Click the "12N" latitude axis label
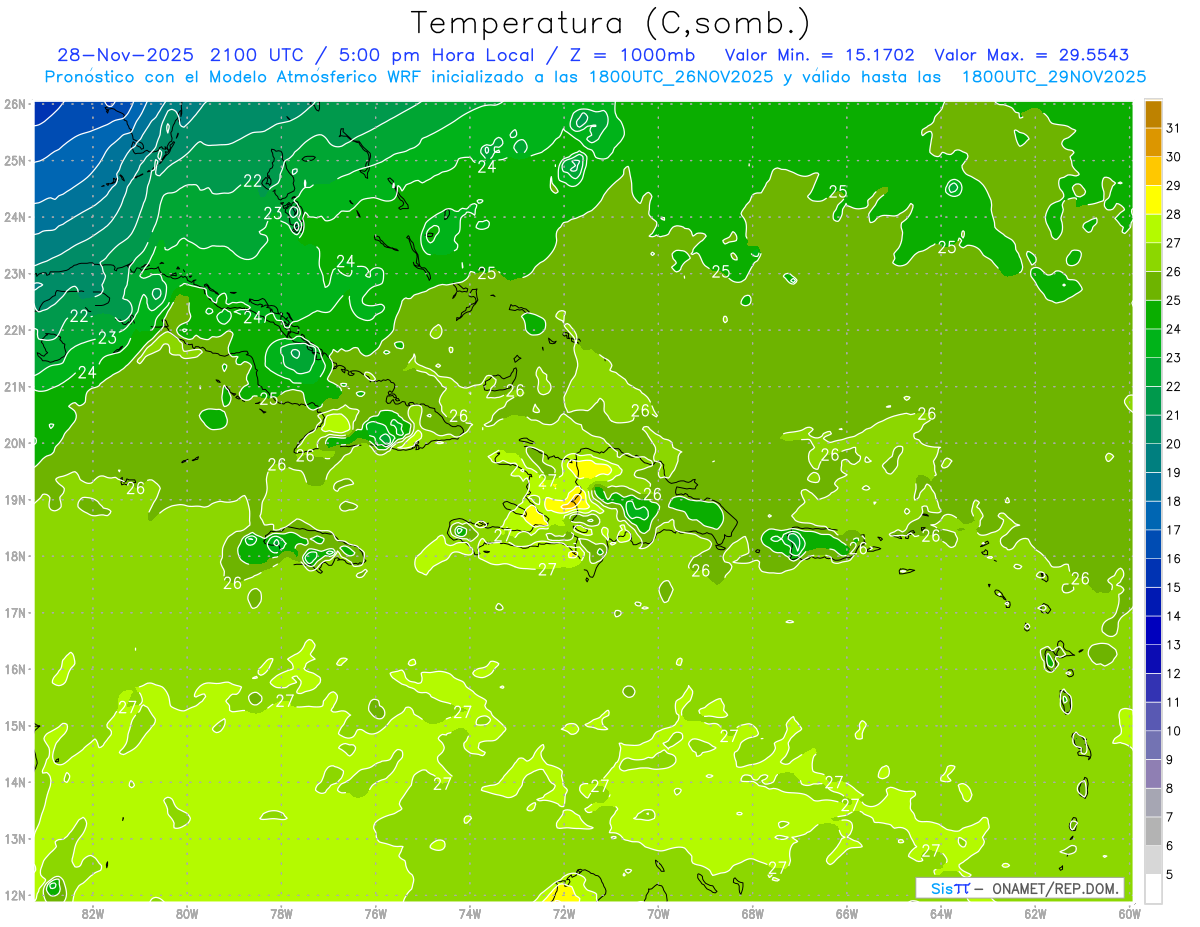1200x927 pixels. (x=14, y=895)
